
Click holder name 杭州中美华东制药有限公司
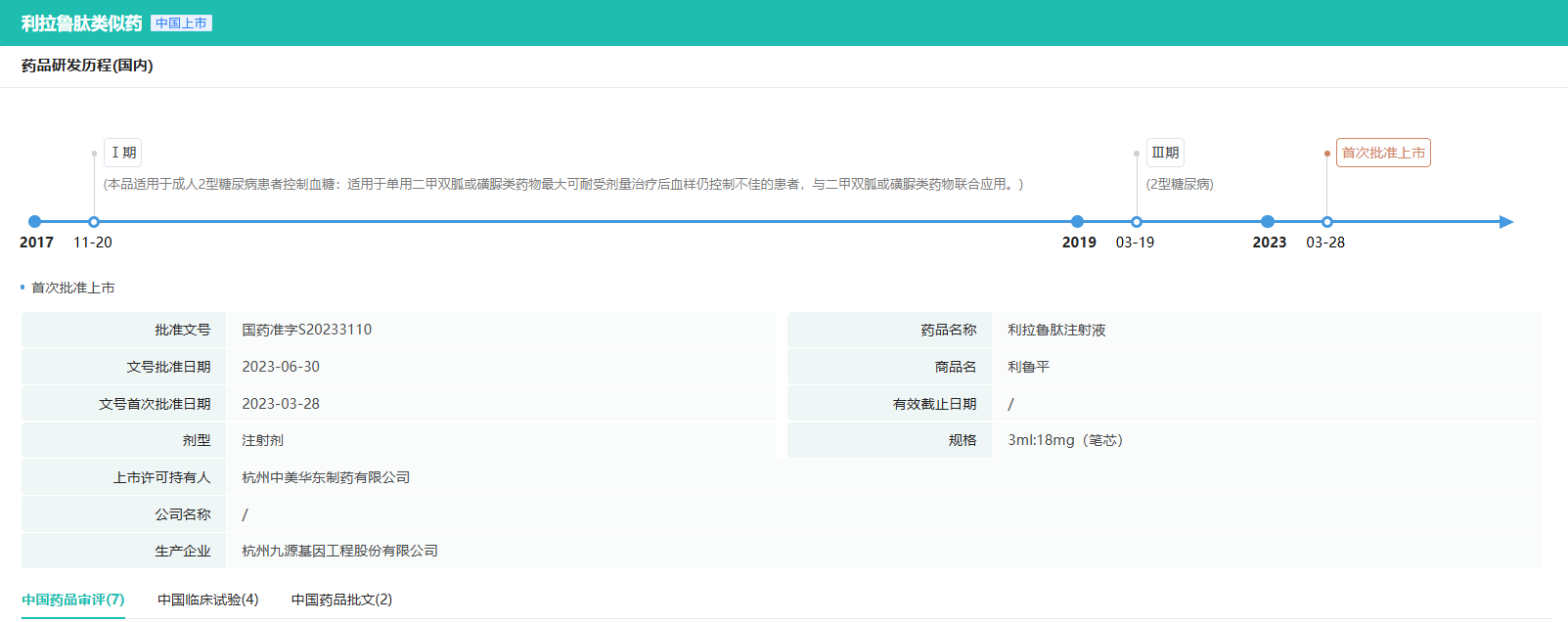[326, 477]
